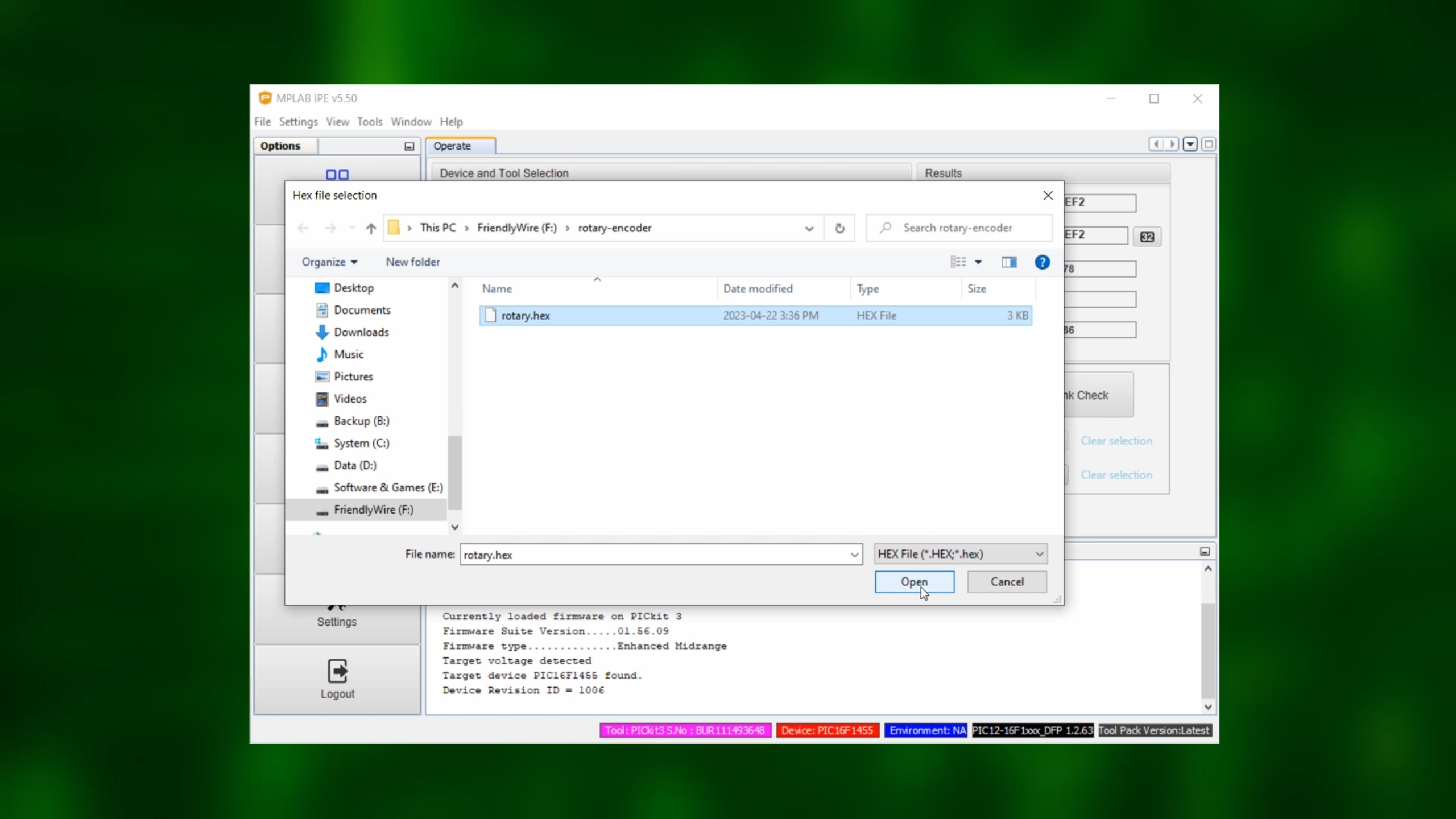
Task: Open the change view options arrow
Action: pyautogui.click(x=978, y=262)
